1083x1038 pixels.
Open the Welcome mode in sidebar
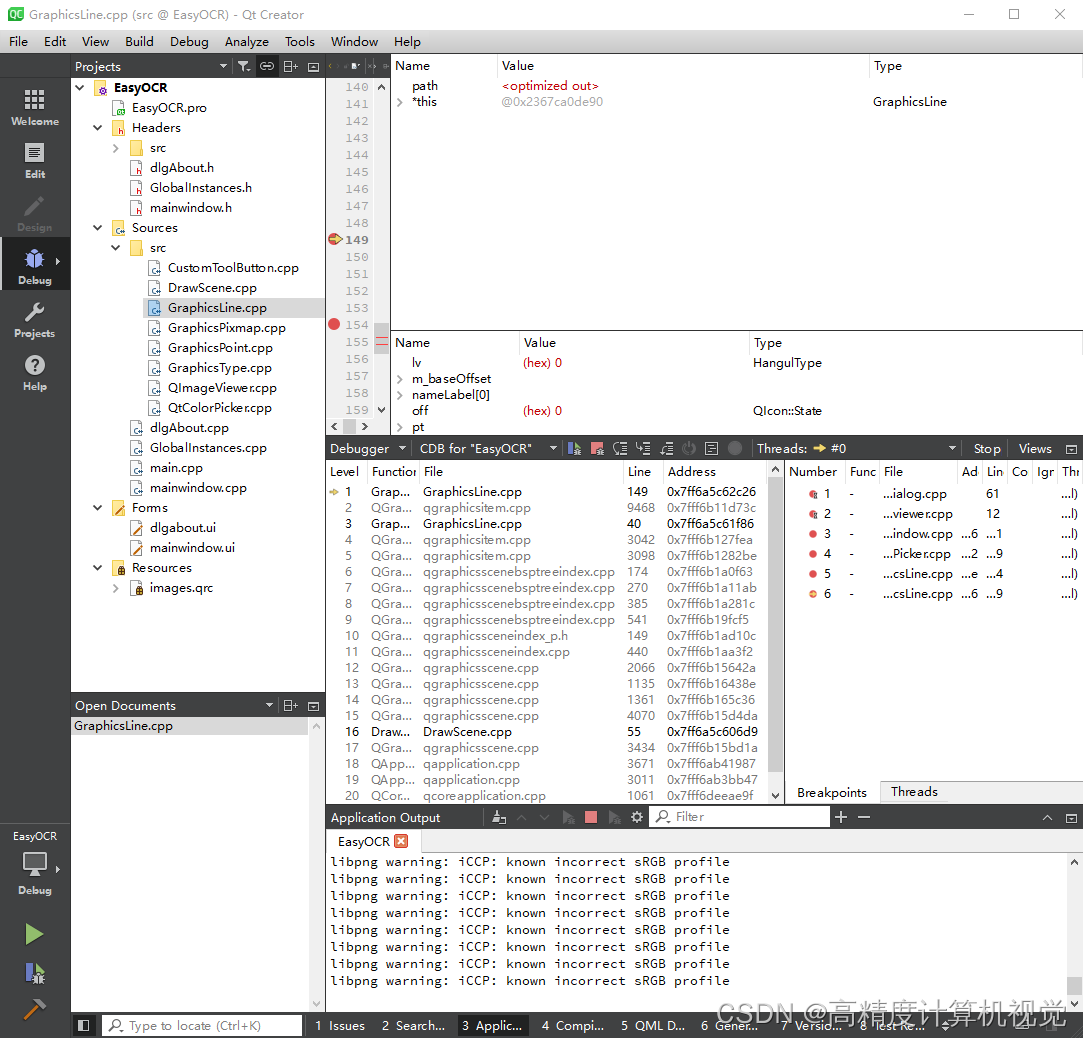(35, 107)
